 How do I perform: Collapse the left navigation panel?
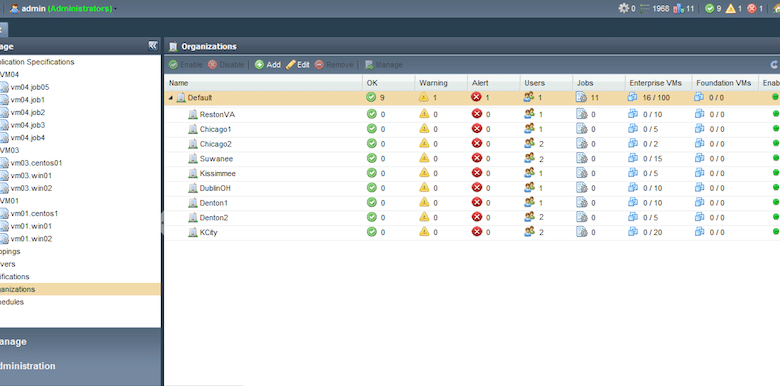click(153, 46)
